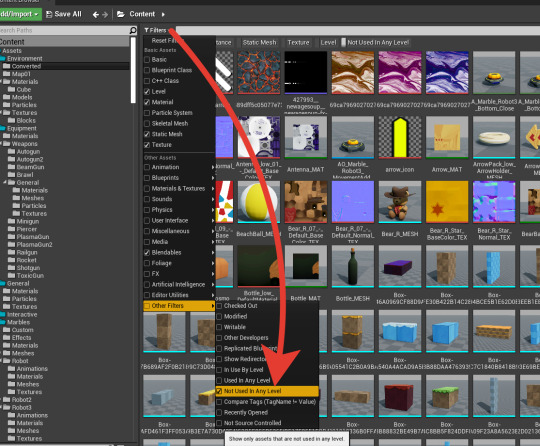Screen dimensions: 540x446
Task: Select the Checked Out filter entry
Action: coord(267,306)
